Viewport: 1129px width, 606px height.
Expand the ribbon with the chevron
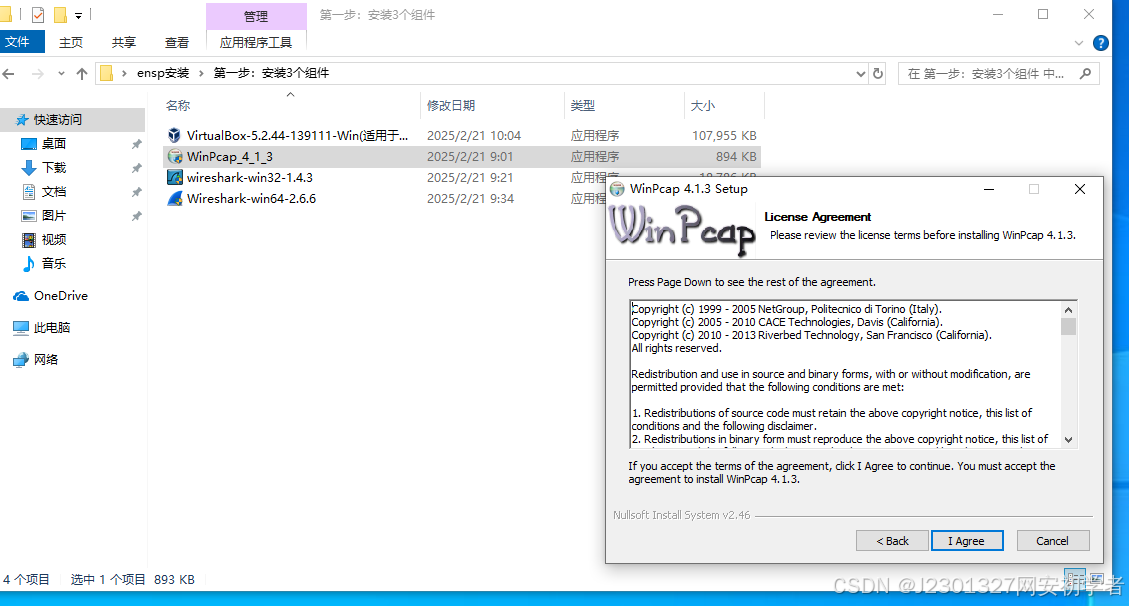click(1079, 43)
